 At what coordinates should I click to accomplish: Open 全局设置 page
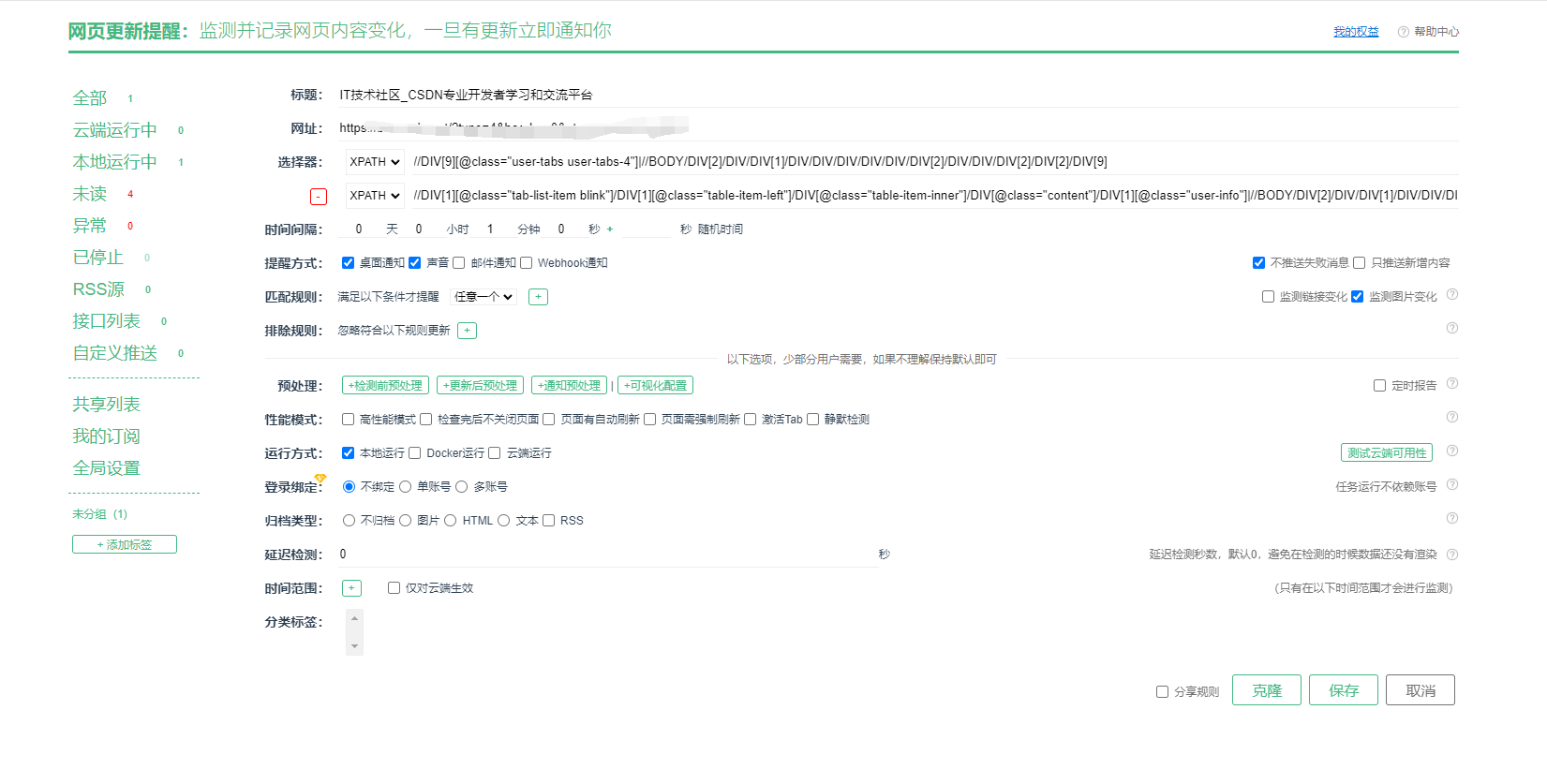click(107, 468)
